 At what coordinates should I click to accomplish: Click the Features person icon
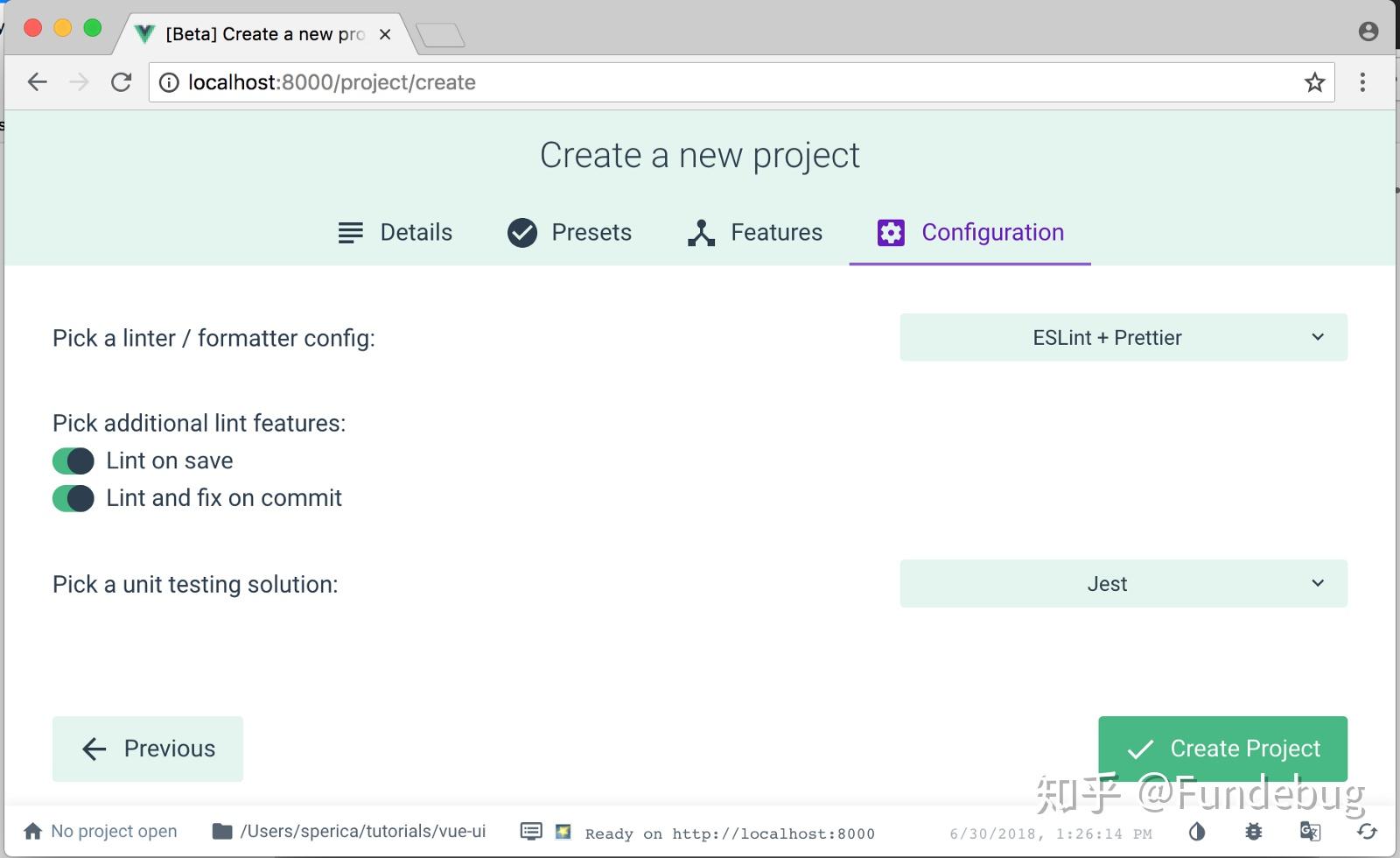(701, 232)
